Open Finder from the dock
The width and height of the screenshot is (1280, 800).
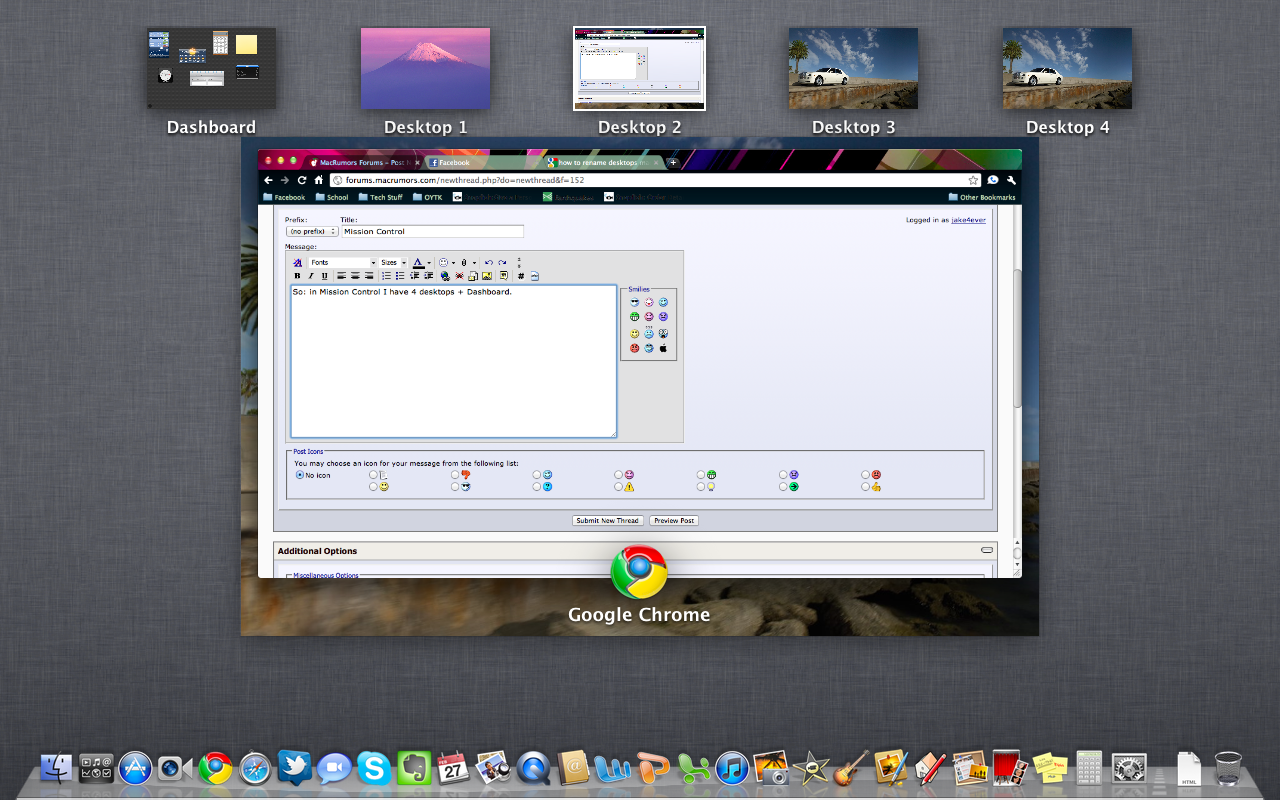pyautogui.click(x=56, y=768)
